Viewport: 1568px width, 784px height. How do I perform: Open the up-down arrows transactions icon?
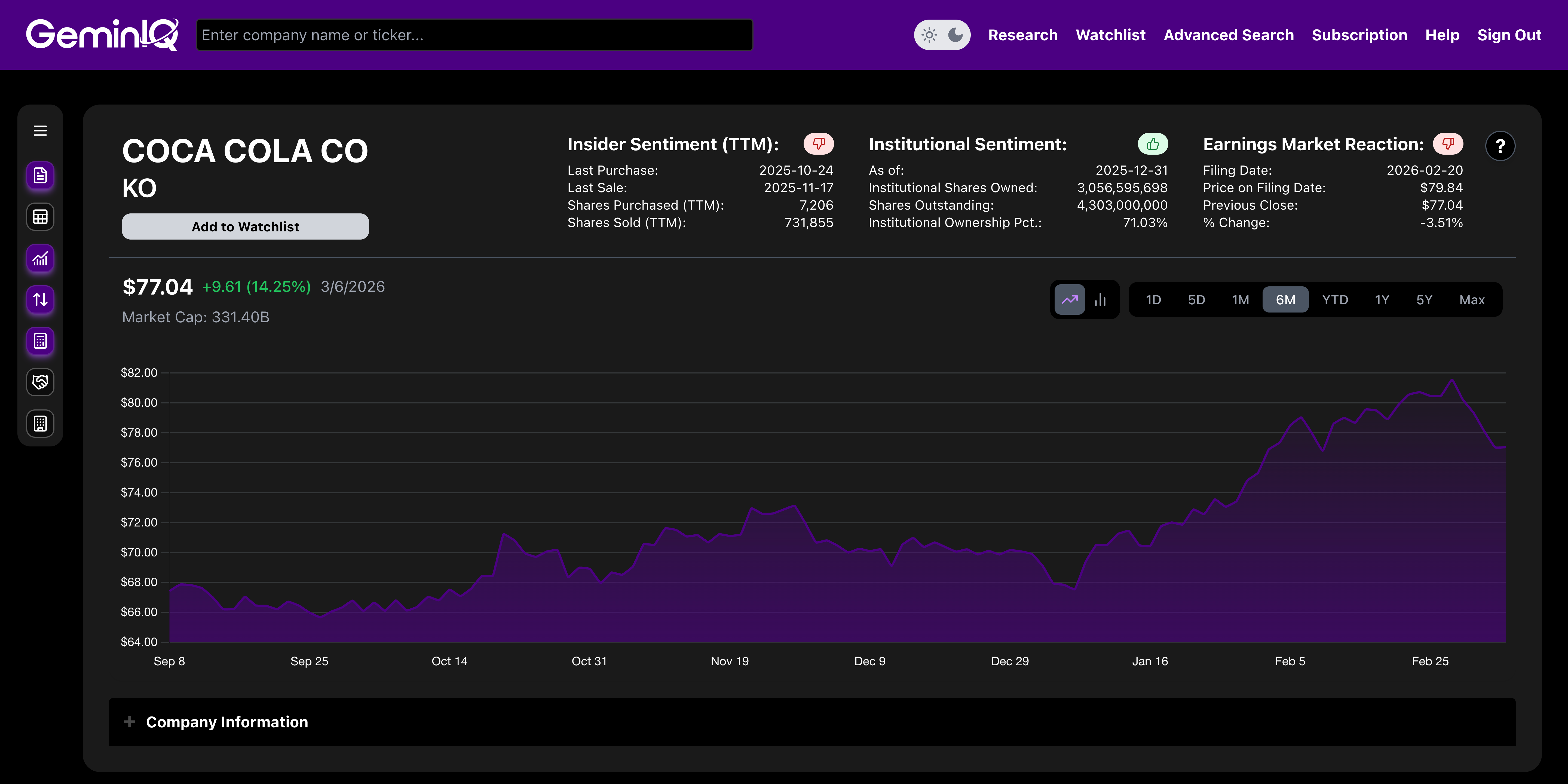click(39, 300)
